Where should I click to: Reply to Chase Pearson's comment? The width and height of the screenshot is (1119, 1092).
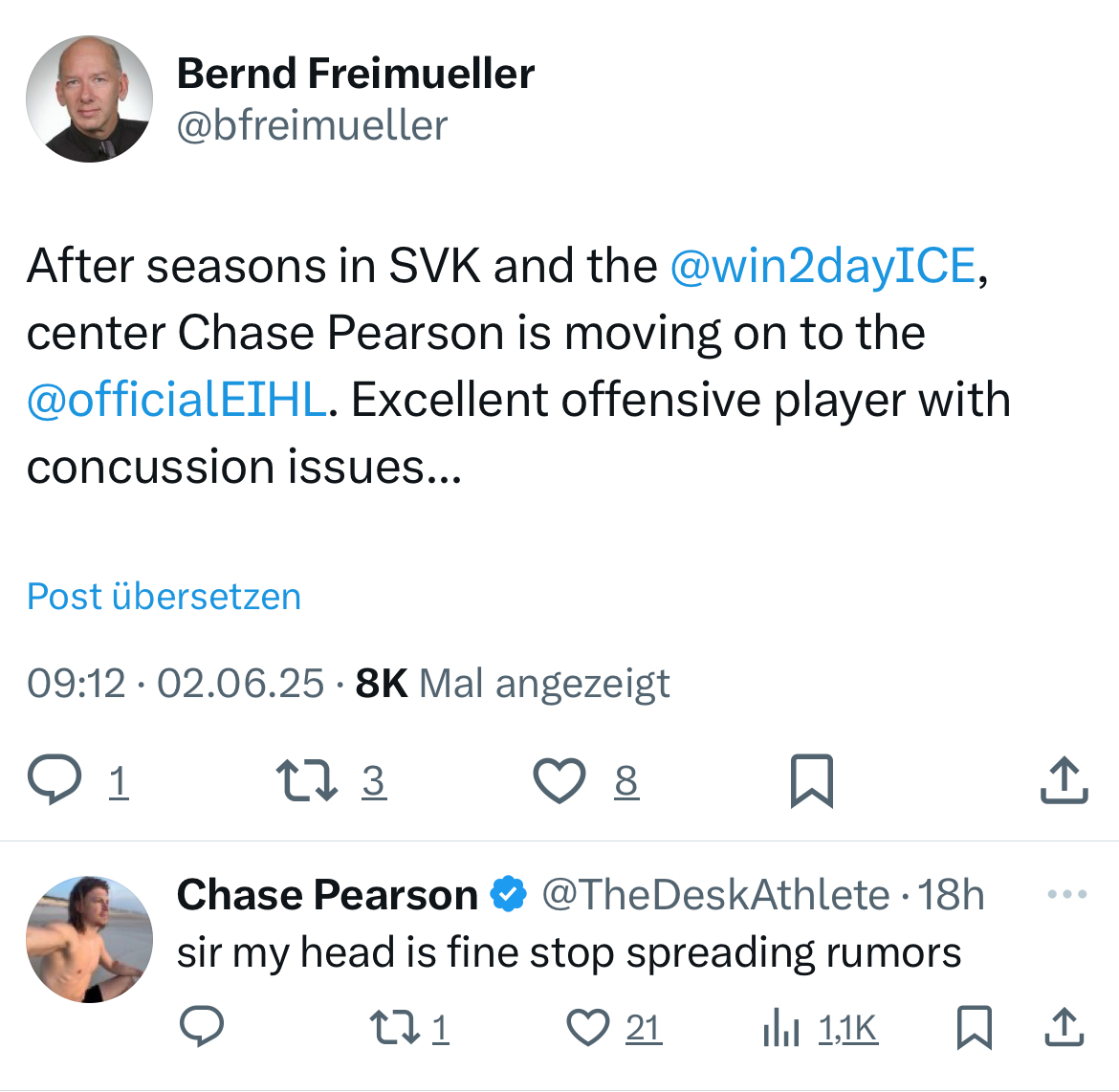coord(202,1028)
